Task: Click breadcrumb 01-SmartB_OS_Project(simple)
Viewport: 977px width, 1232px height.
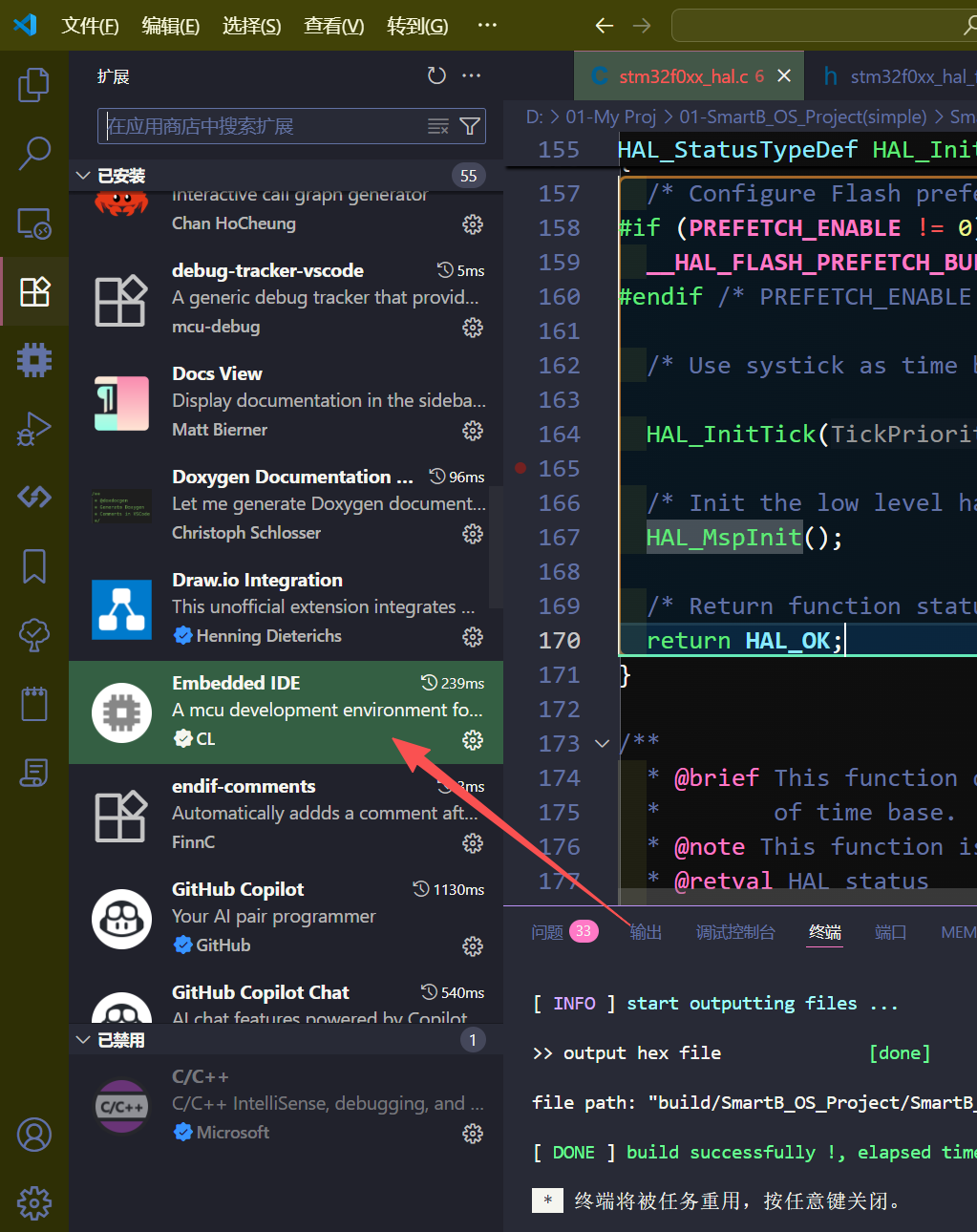Action: (x=803, y=117)
